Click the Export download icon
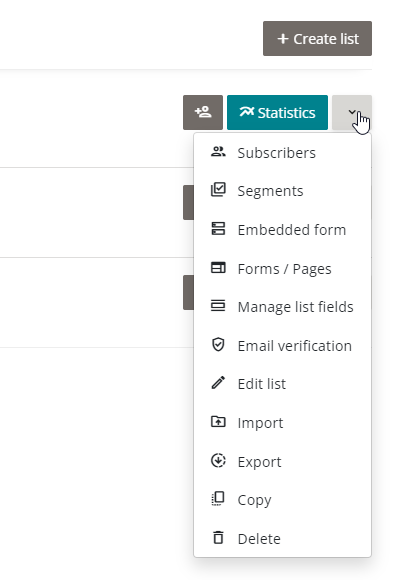Viewport: 398px width, 580px height. pyautogui.click(x=218, y=461)
